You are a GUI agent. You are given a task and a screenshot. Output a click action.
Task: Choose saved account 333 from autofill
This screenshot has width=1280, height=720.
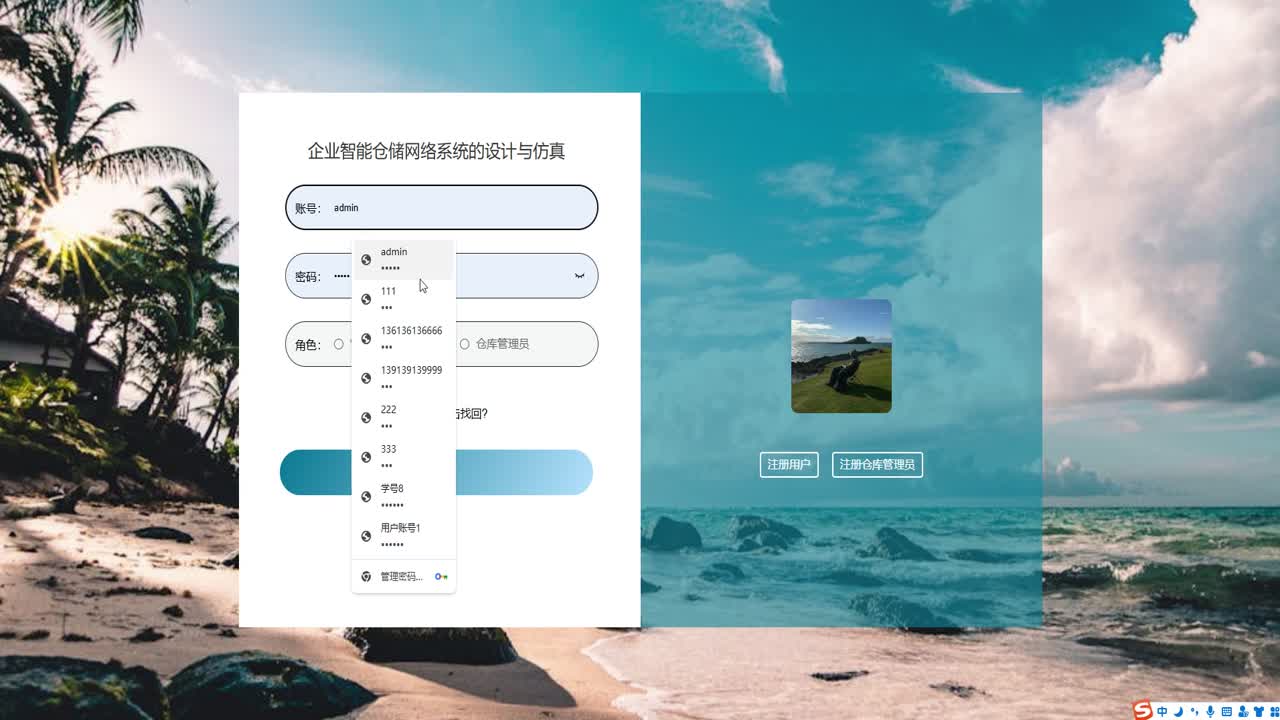[404, 457]
